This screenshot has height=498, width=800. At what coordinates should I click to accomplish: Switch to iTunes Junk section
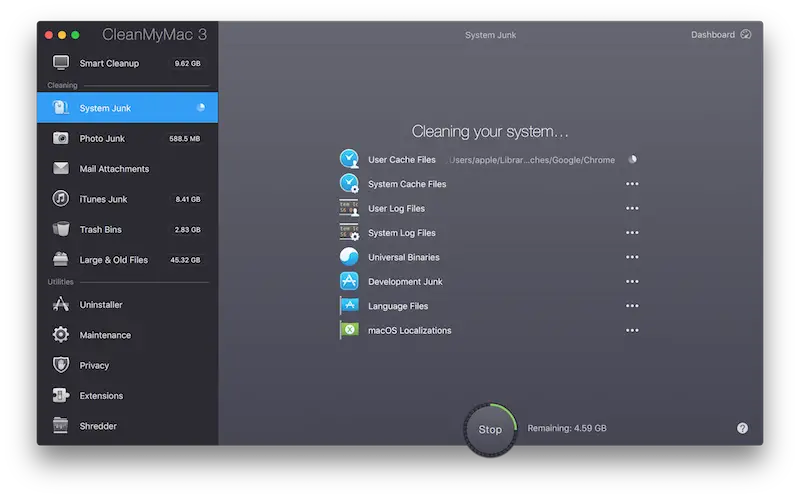coord(128,198)
